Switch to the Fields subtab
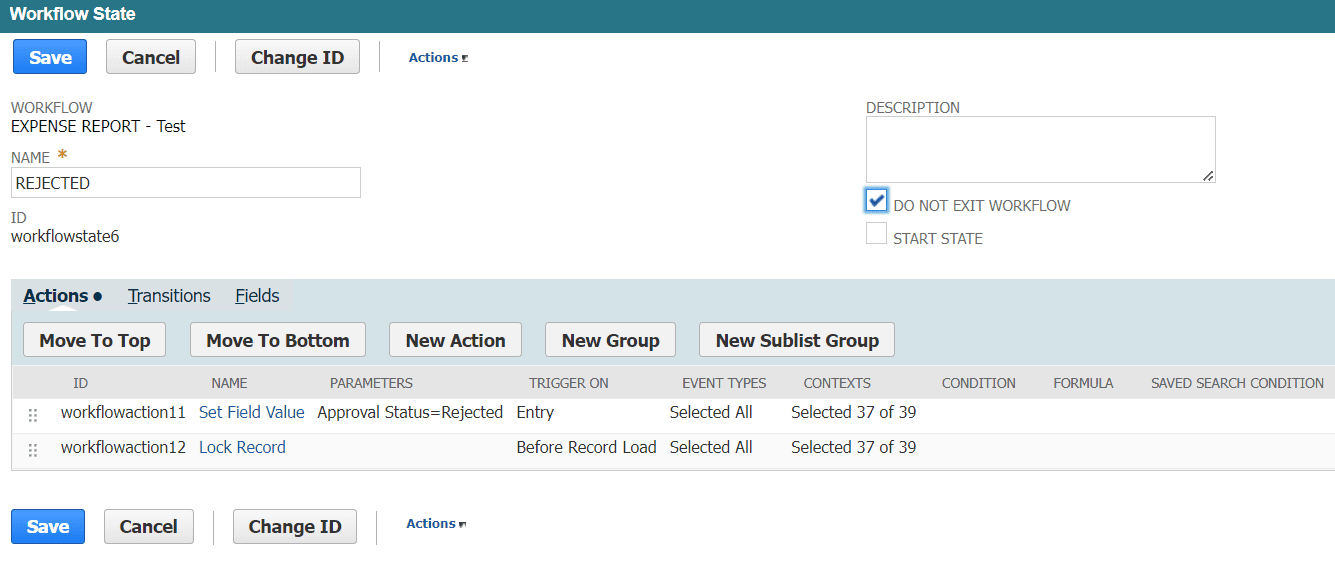The image size is (1335, 566). [257, 296]
